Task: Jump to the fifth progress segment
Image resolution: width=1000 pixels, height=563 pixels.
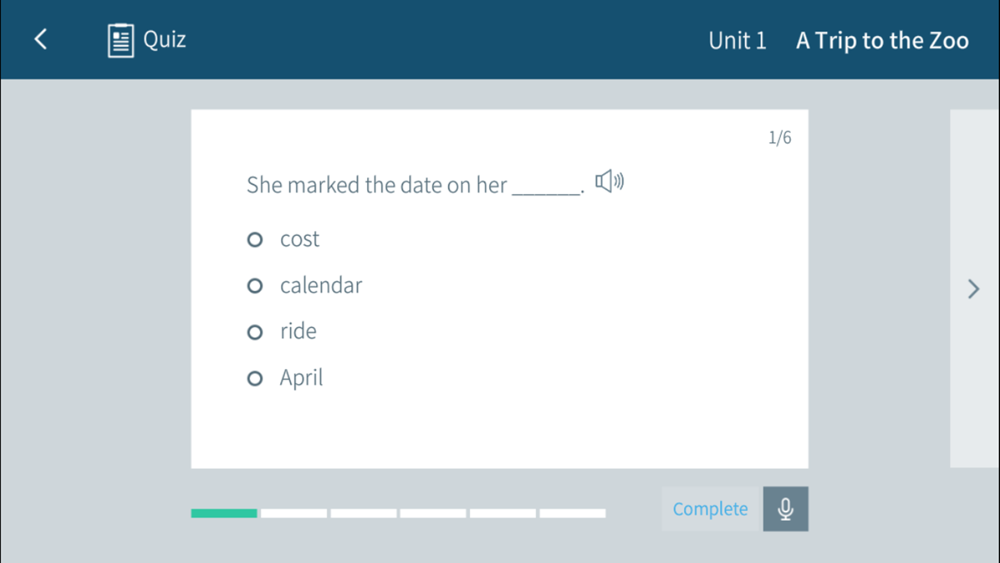Action: [503, 513]
